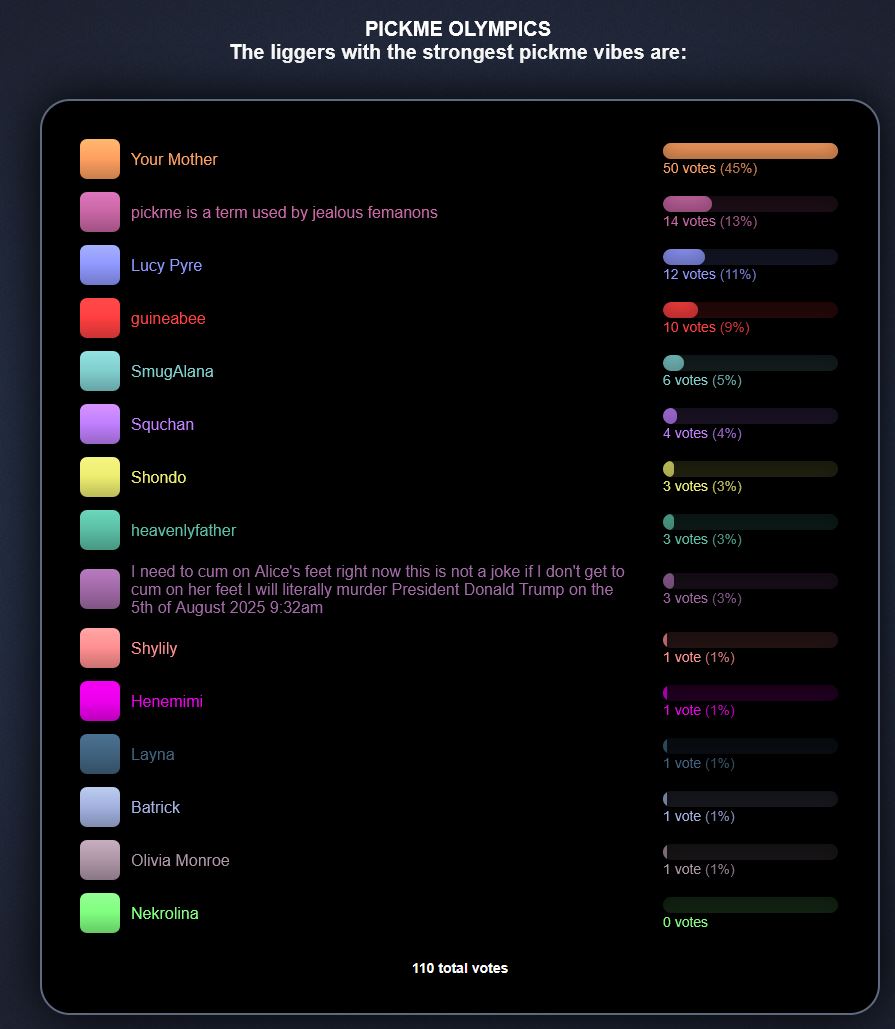Screen dimensions: 895x1029
Task: Click the Squchan purple progress bar
Action: [x=750, y=416]
